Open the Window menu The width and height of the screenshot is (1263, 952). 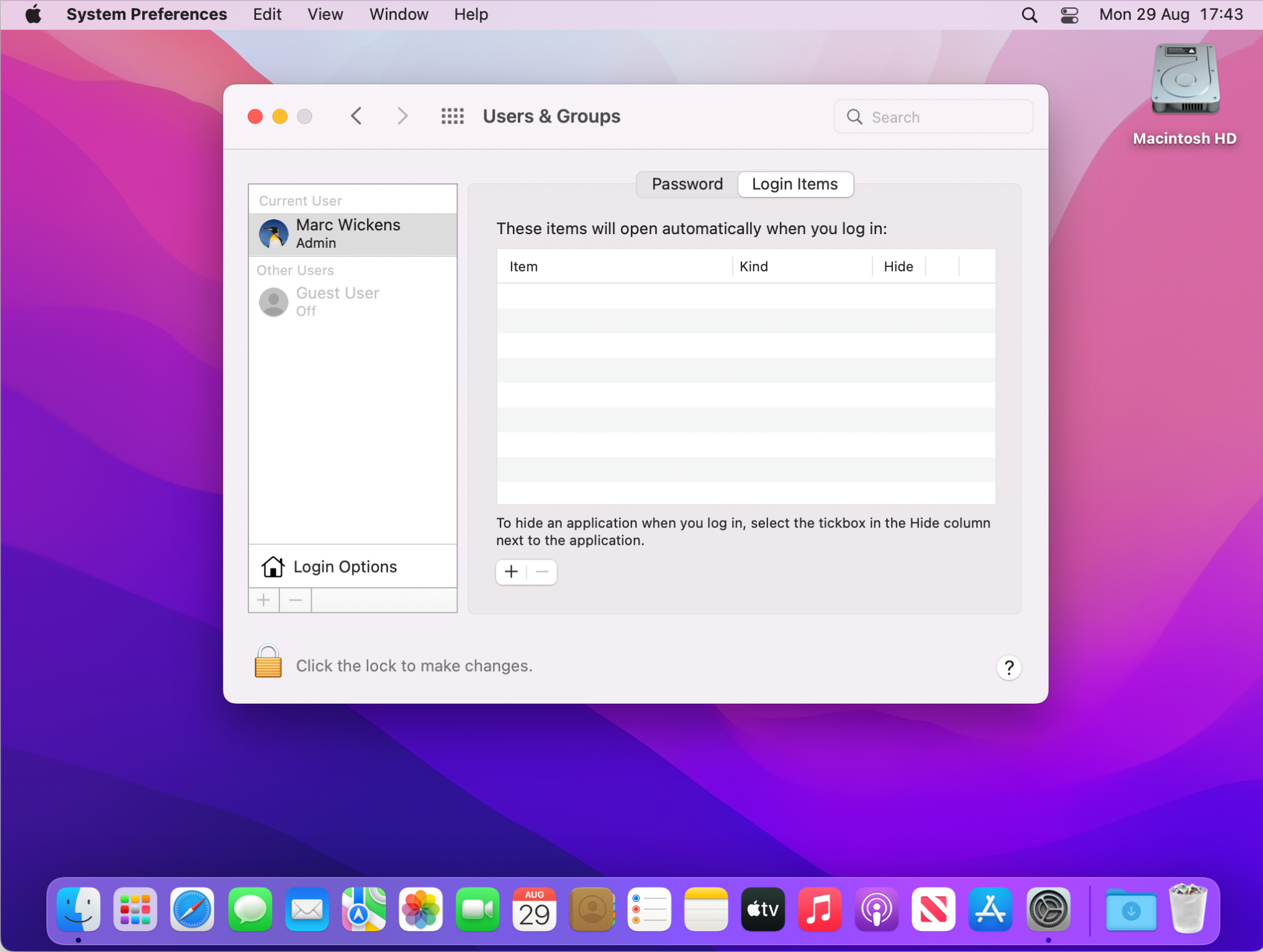point(399,14)
